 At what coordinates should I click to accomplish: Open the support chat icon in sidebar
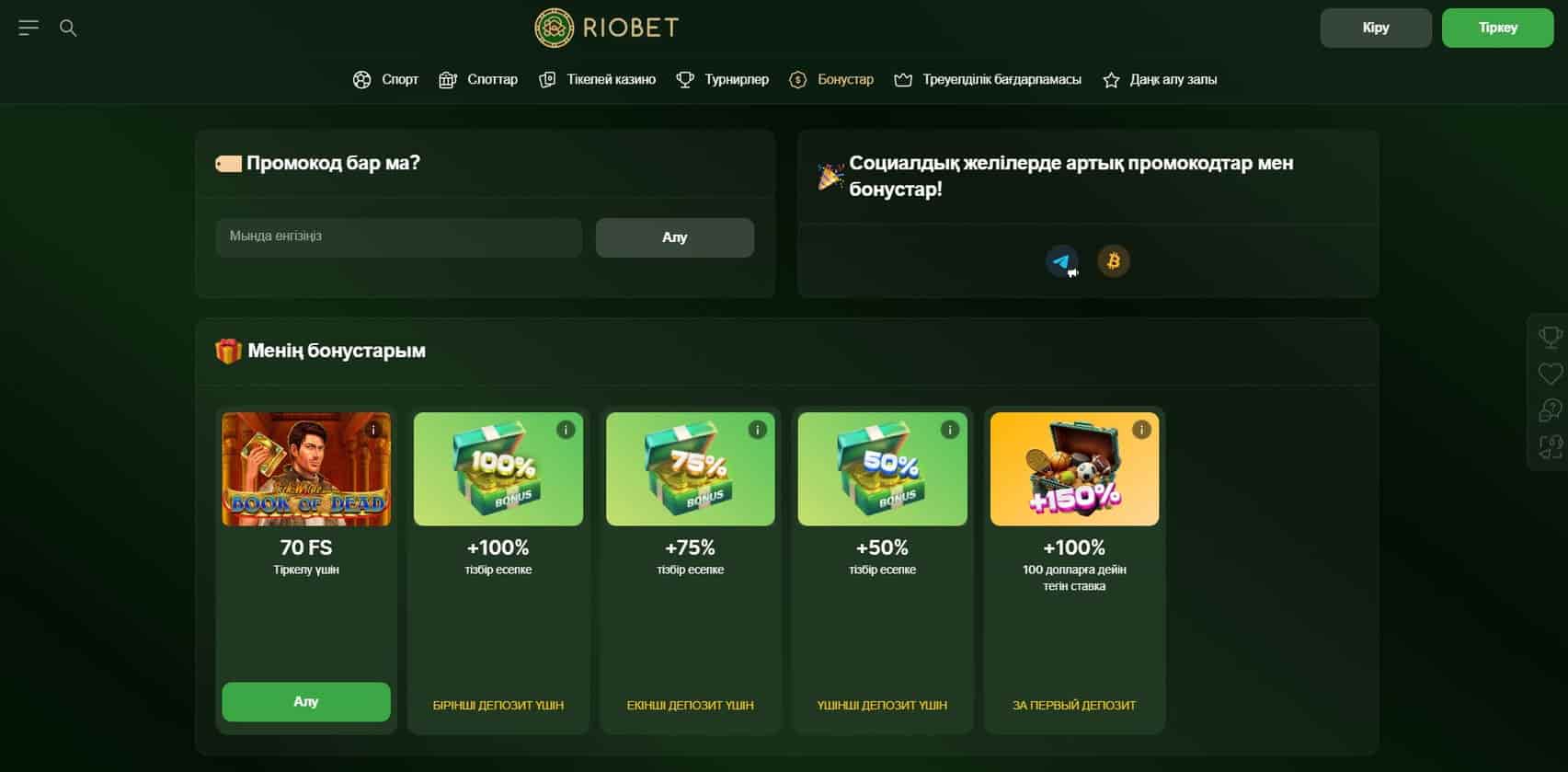click(1551, 410)
